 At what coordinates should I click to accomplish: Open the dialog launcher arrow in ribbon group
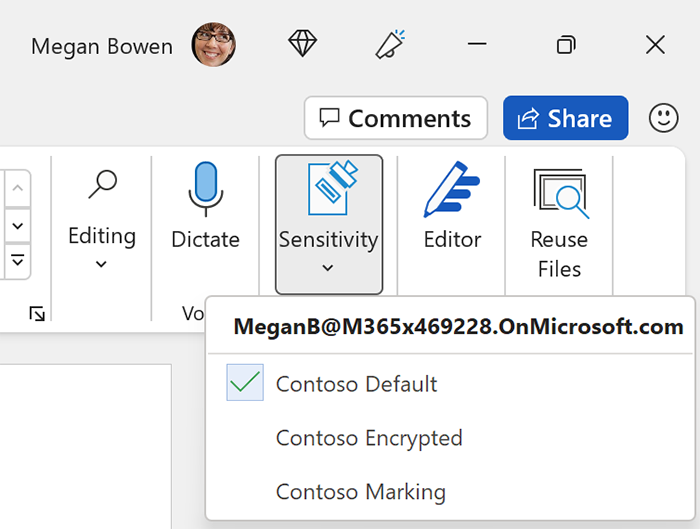[37, 314]
